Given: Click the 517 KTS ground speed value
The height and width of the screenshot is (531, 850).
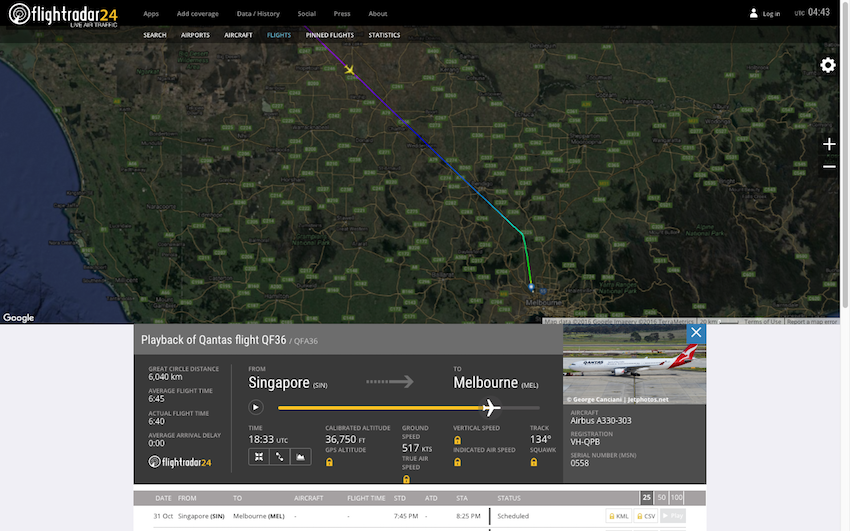Looking at the screenshot, I should pos(417,448).
